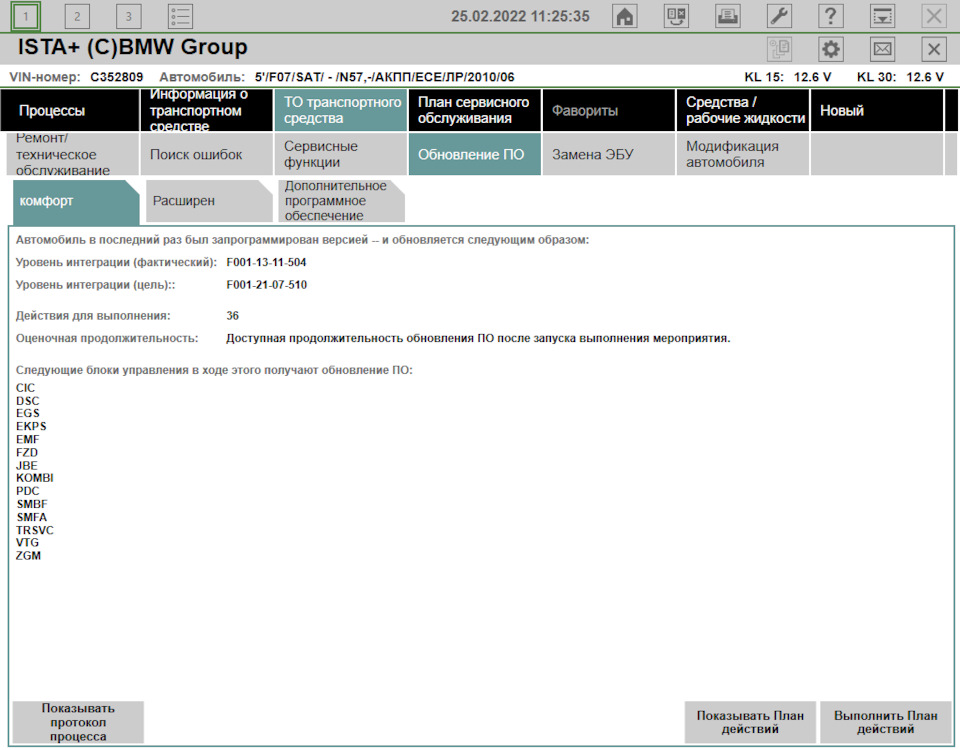Click target integration level F001-21-07-510
Viewport: 960px width, 750px height.
[x=266, y=285]
